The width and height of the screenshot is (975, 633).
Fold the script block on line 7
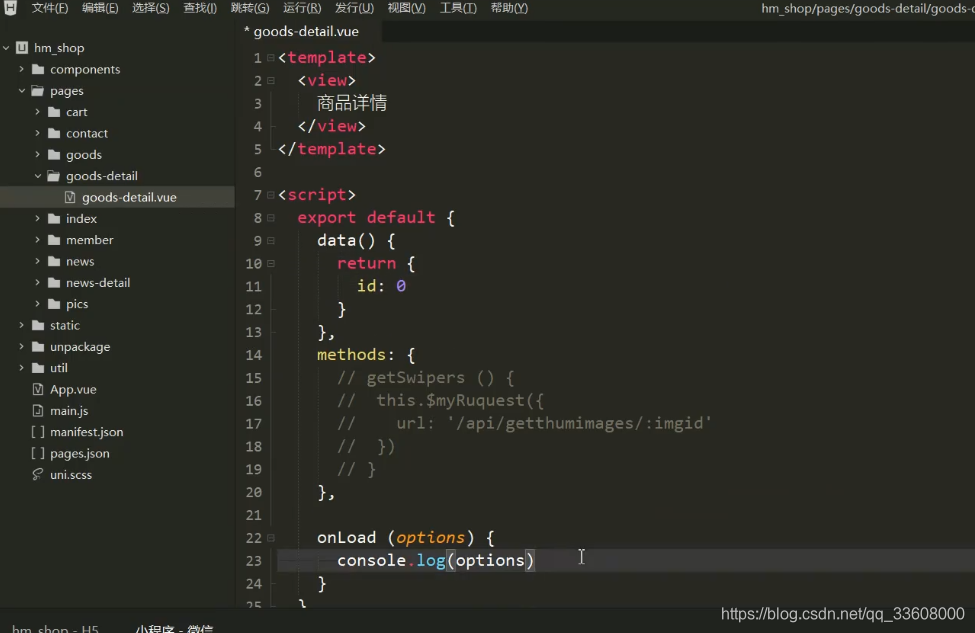pos(271,195)
